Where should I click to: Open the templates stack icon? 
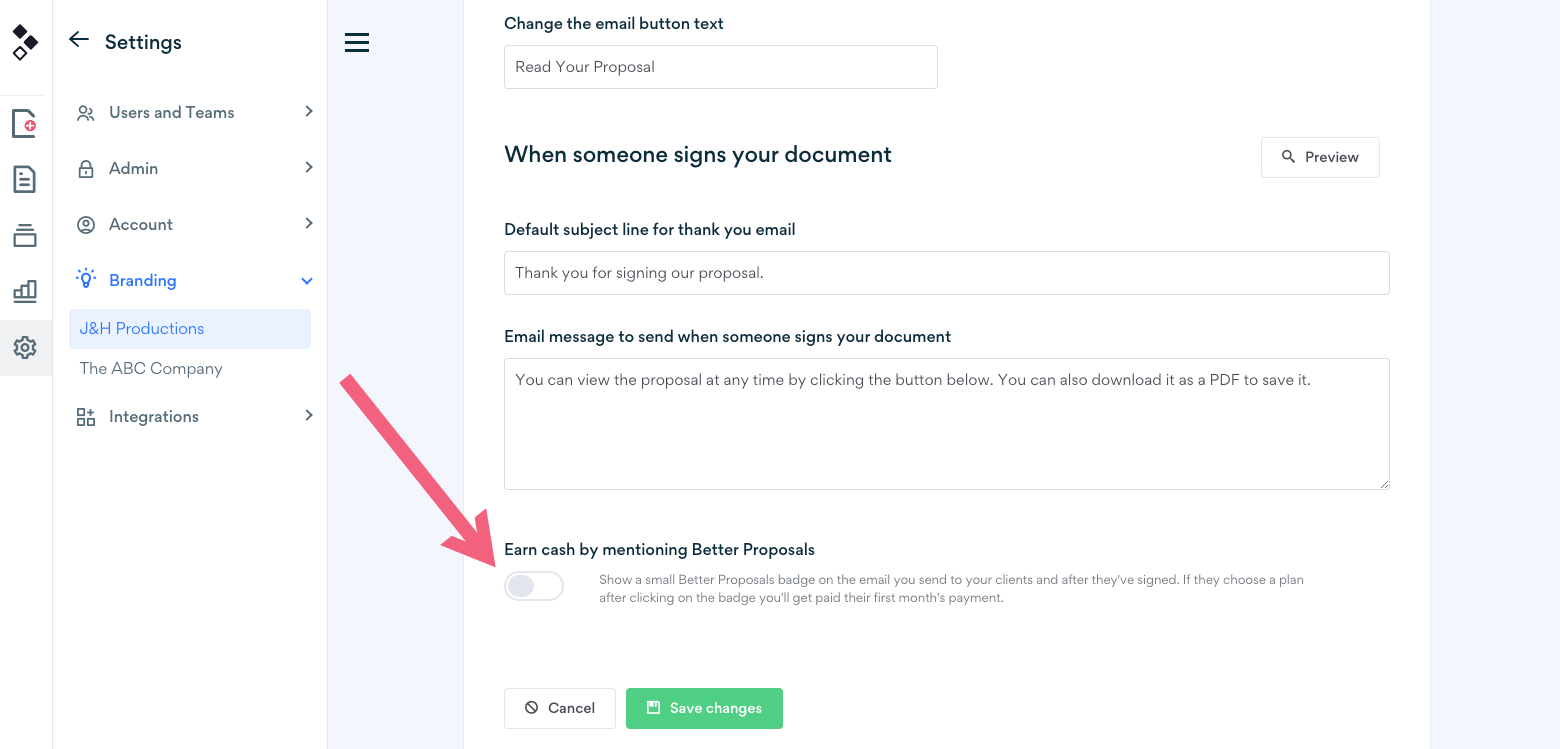tap(25, 236)
